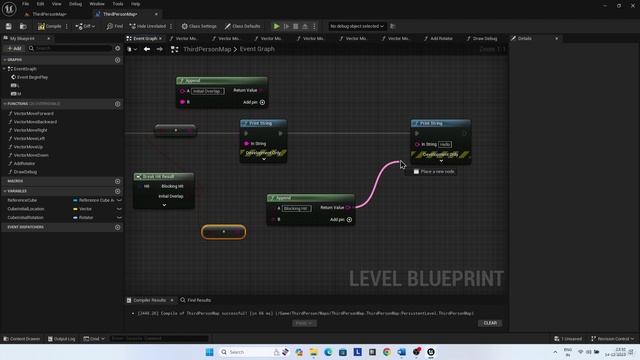
Task: Browse to asset in Content Browser
Action: click(x=23, y=26)
